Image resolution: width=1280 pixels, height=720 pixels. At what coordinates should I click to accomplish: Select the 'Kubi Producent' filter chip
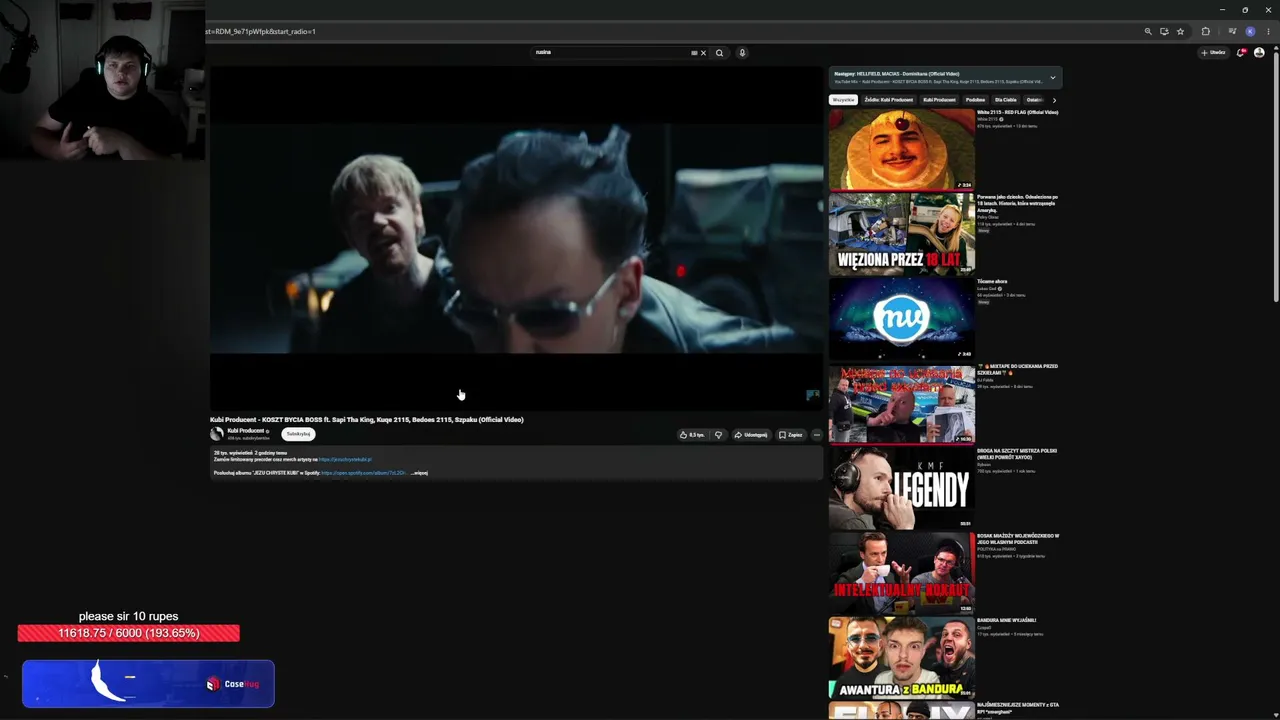tap(939, 100)
